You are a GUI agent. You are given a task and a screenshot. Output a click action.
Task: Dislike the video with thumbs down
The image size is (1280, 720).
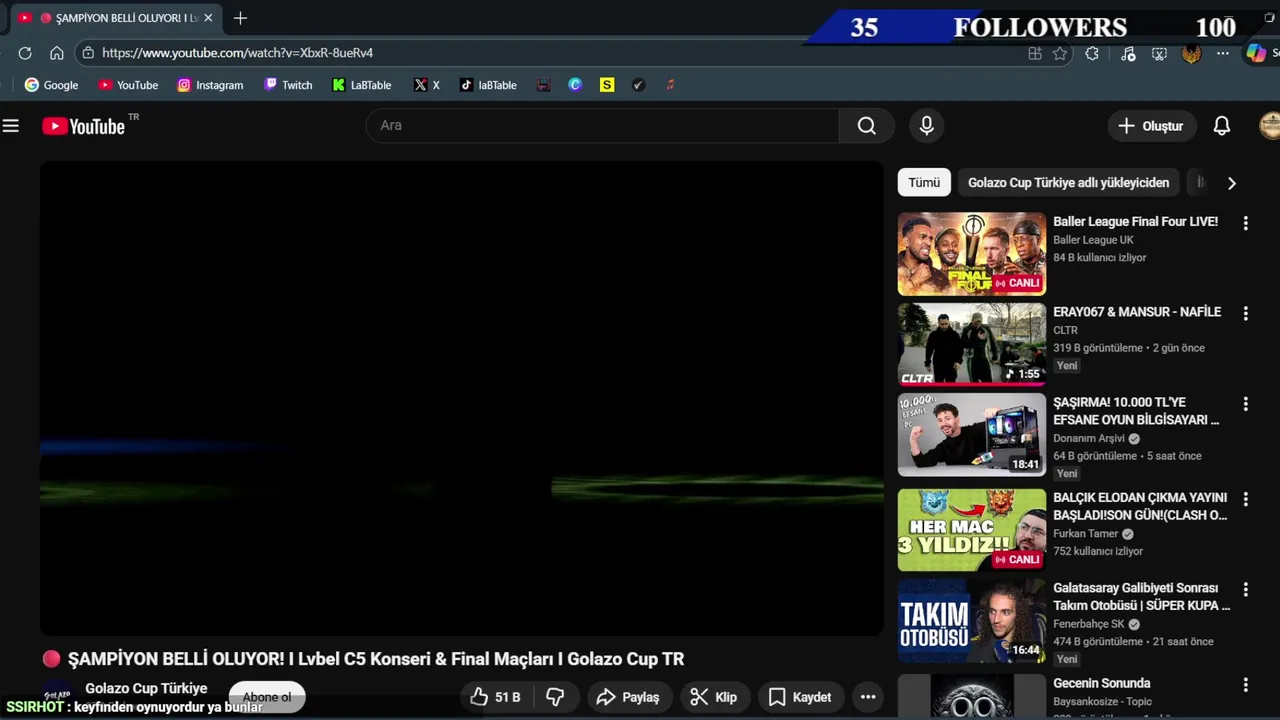555,697
